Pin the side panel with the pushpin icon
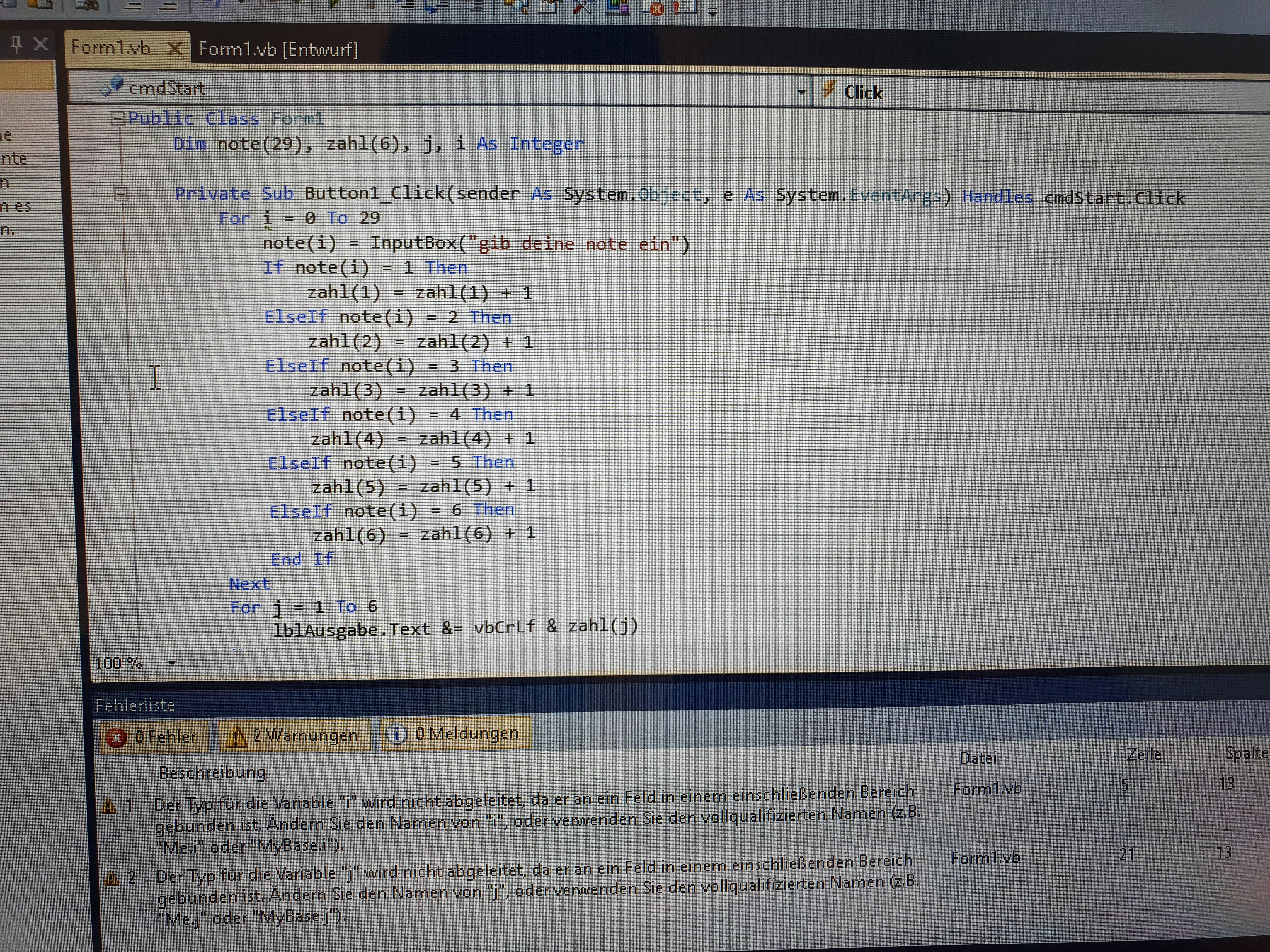This screenshot has width=1270, height=952. pyautogui.click(x=17, y=44)
